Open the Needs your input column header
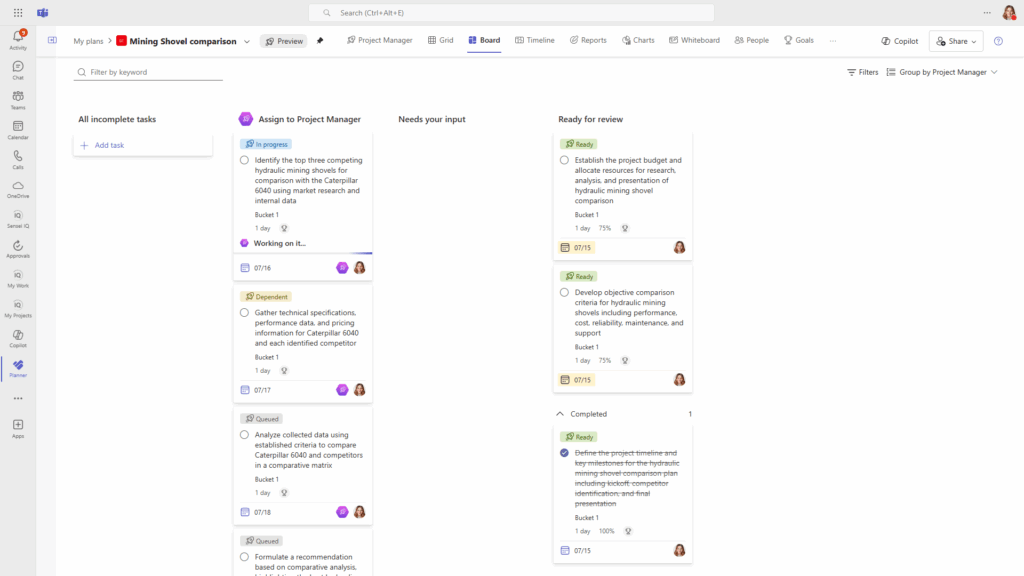The image size is (1024, 576). (432, 119)
